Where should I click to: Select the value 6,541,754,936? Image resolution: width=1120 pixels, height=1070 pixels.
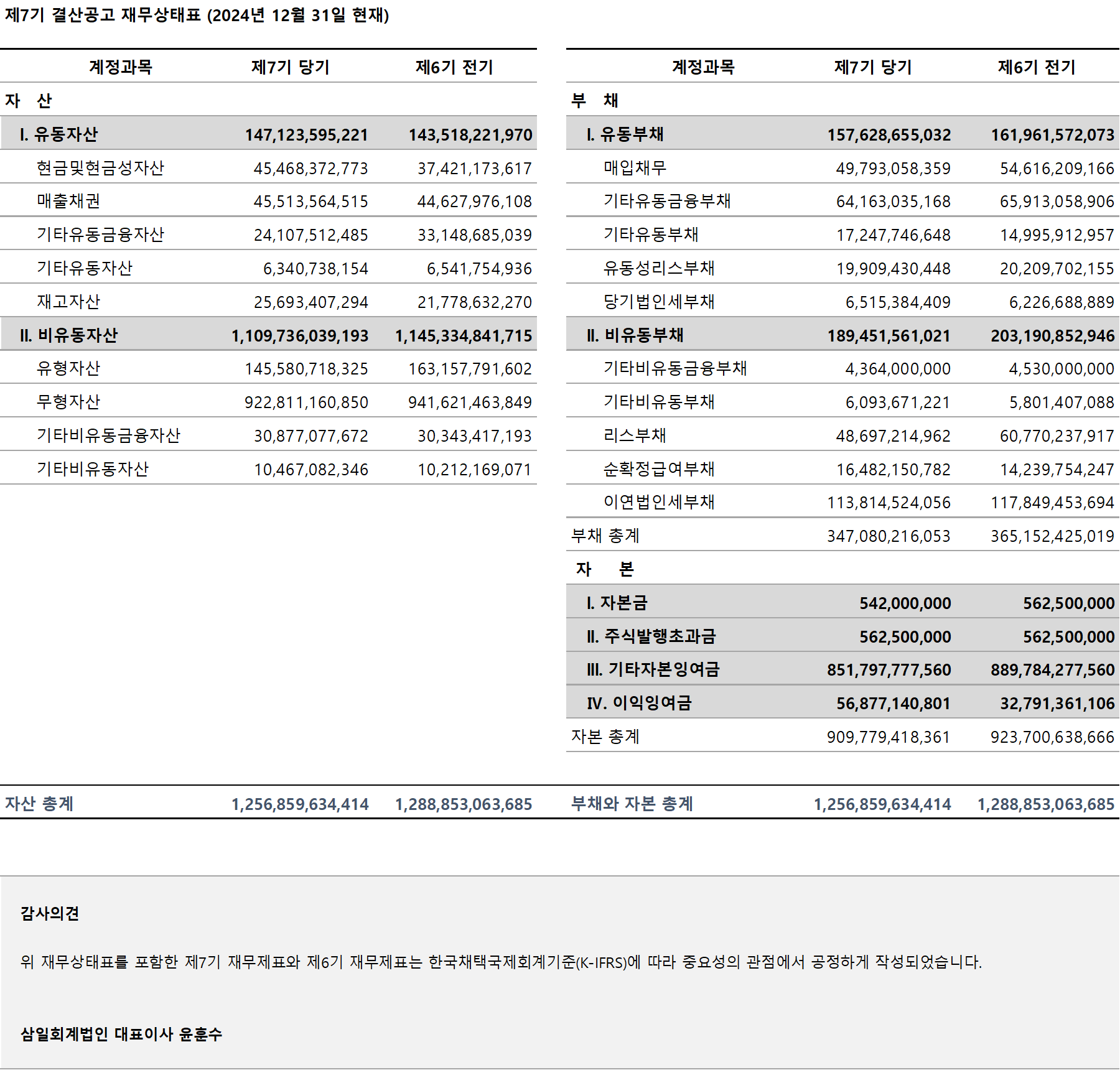pos(480,269)
